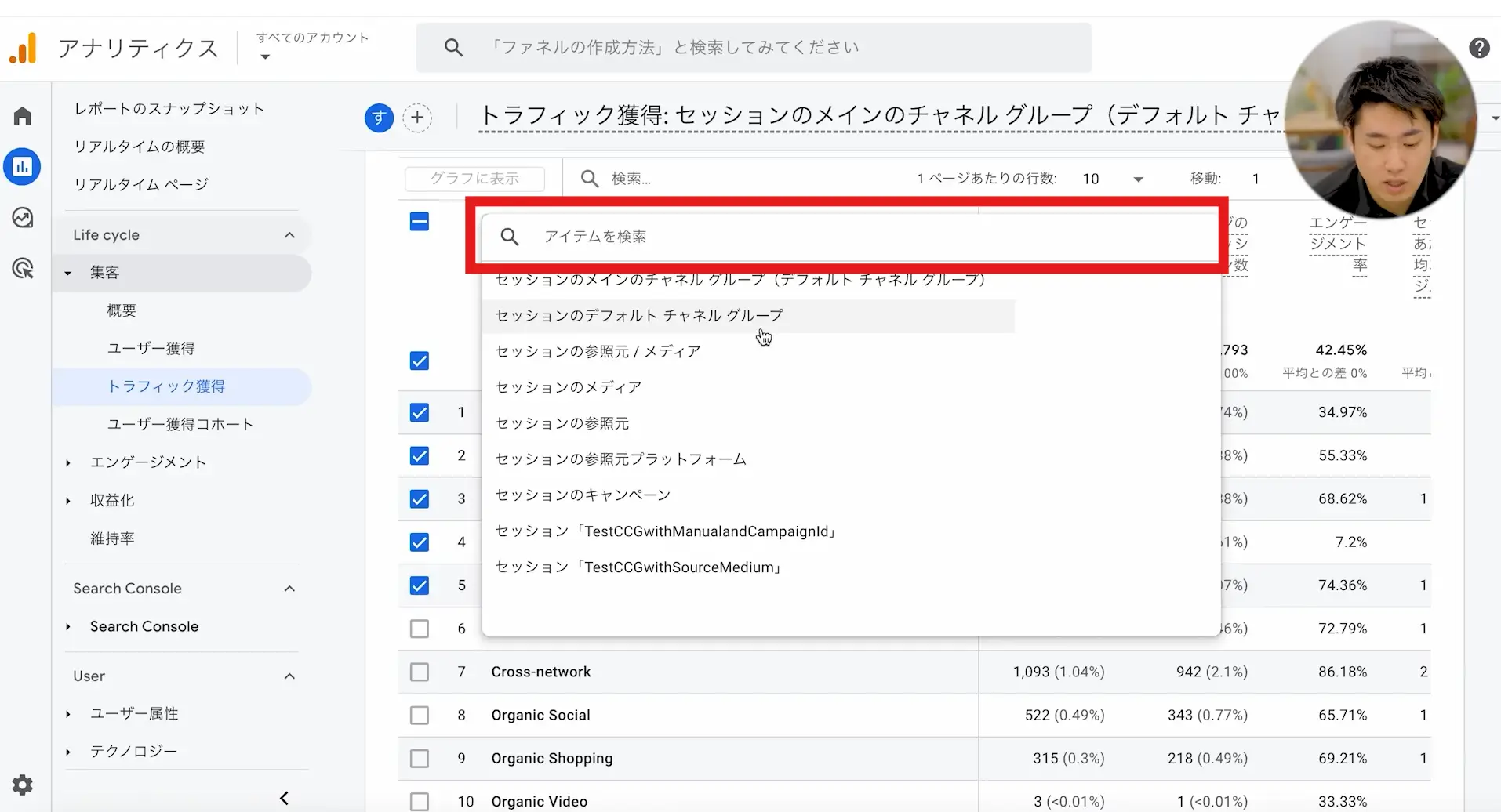The height and width of the screenshot is (812, 1501).
Task: Collapse the sidebar with left chevron
Action: click(x=284, y=798)
